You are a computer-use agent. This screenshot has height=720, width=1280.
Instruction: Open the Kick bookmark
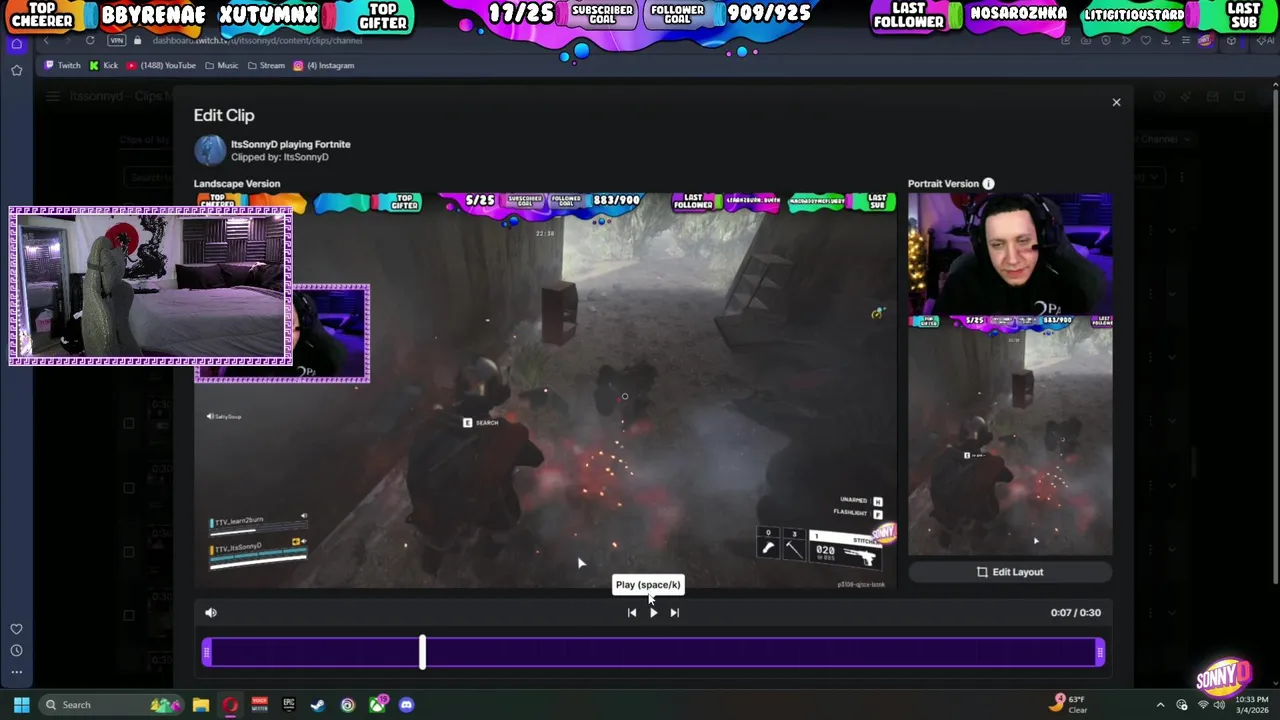[x=104, y=65]
